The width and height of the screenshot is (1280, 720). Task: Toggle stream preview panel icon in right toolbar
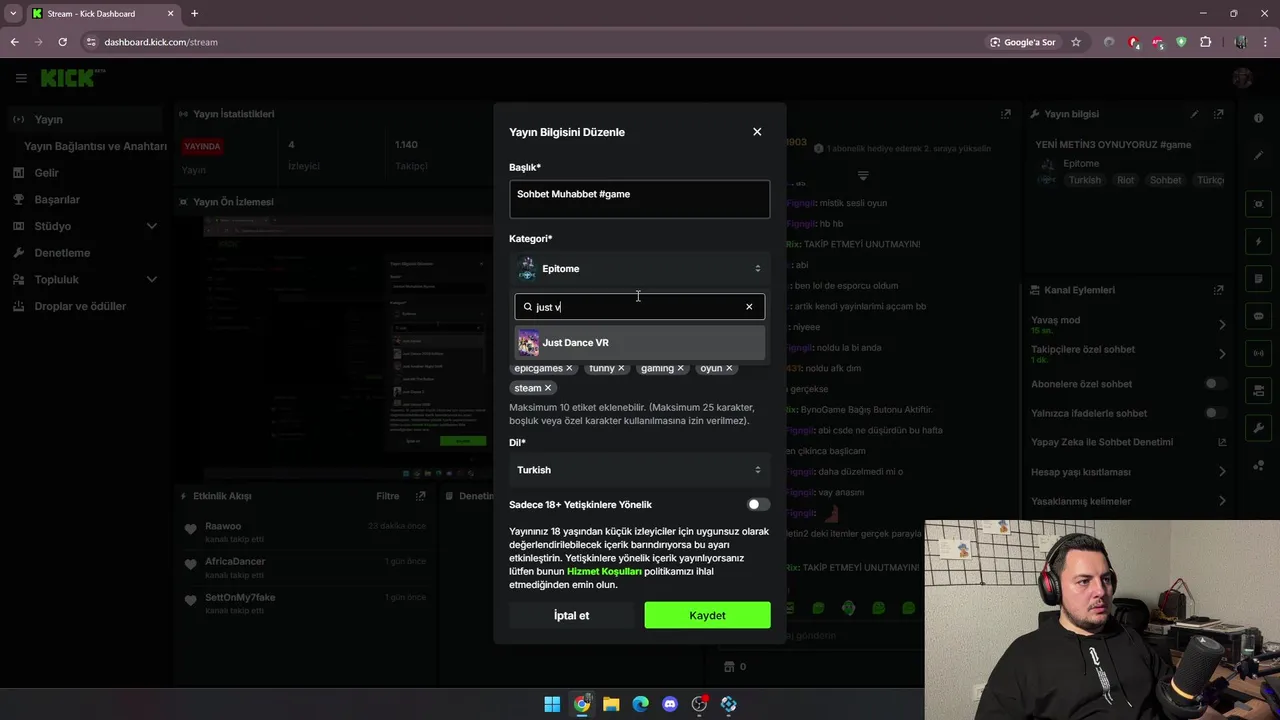[x=1258, y=204]
